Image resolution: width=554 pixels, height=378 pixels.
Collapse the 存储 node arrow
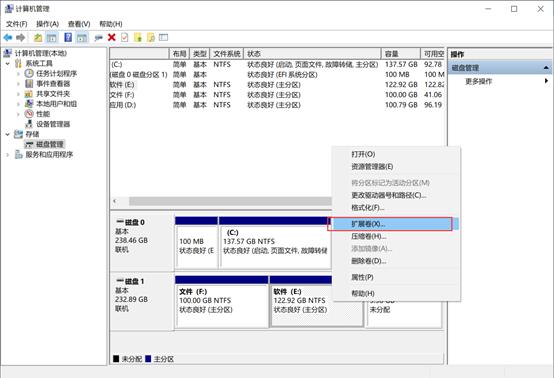click(x=8, y=134)
